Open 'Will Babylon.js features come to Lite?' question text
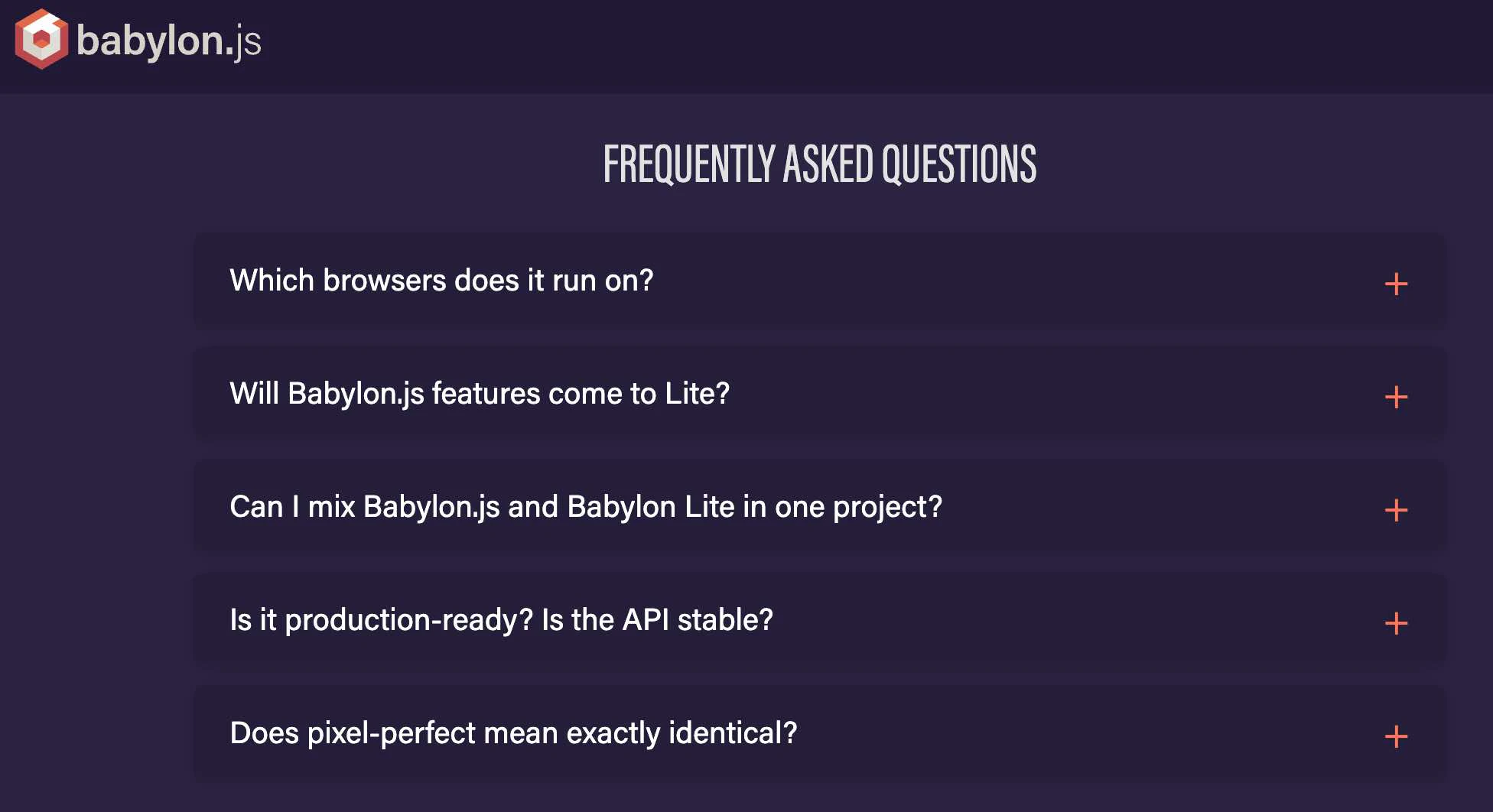Screen dimensions: 1493x812 tap(480, 394)
